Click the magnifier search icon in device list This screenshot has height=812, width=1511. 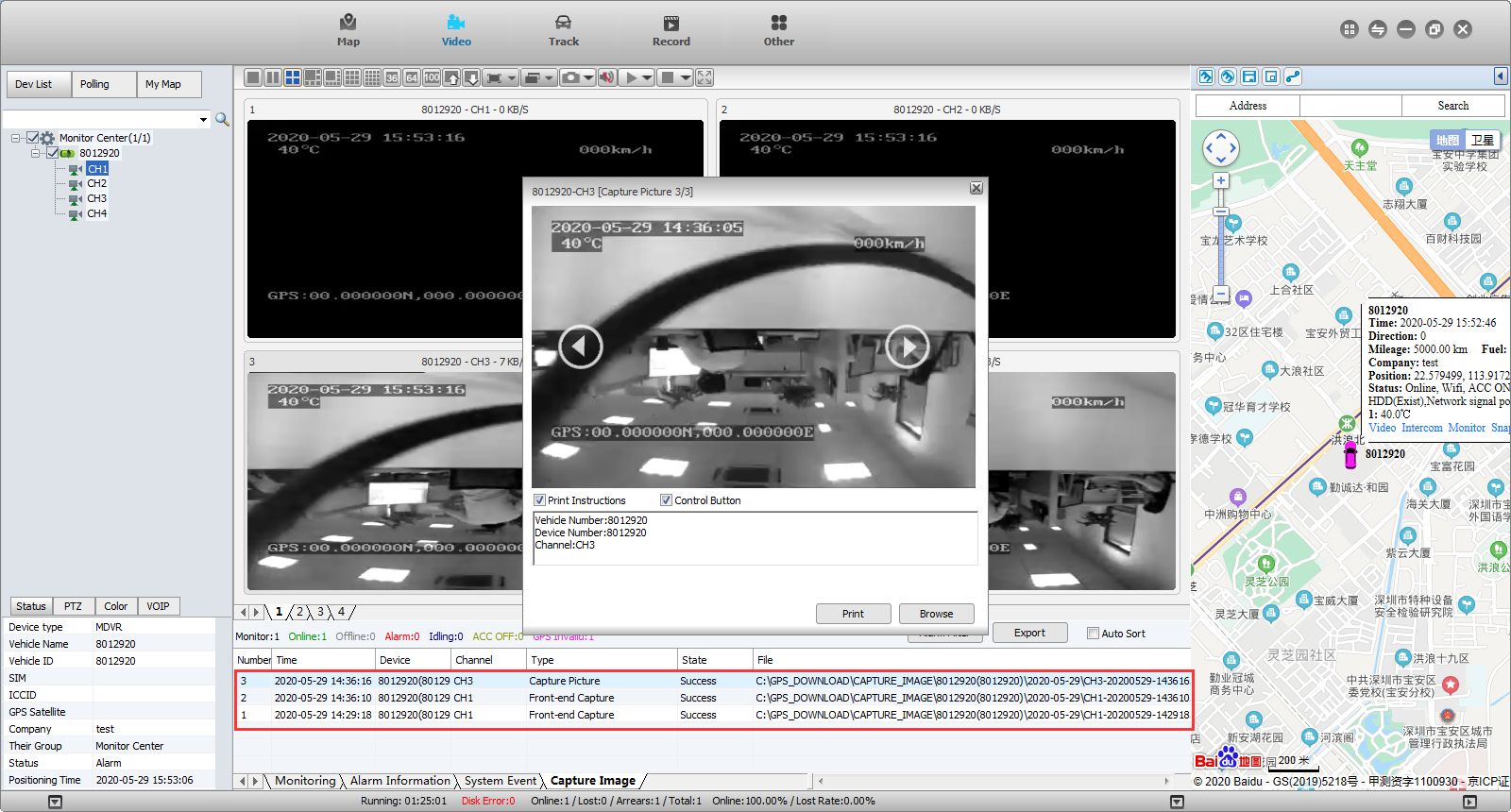point(223,119)
